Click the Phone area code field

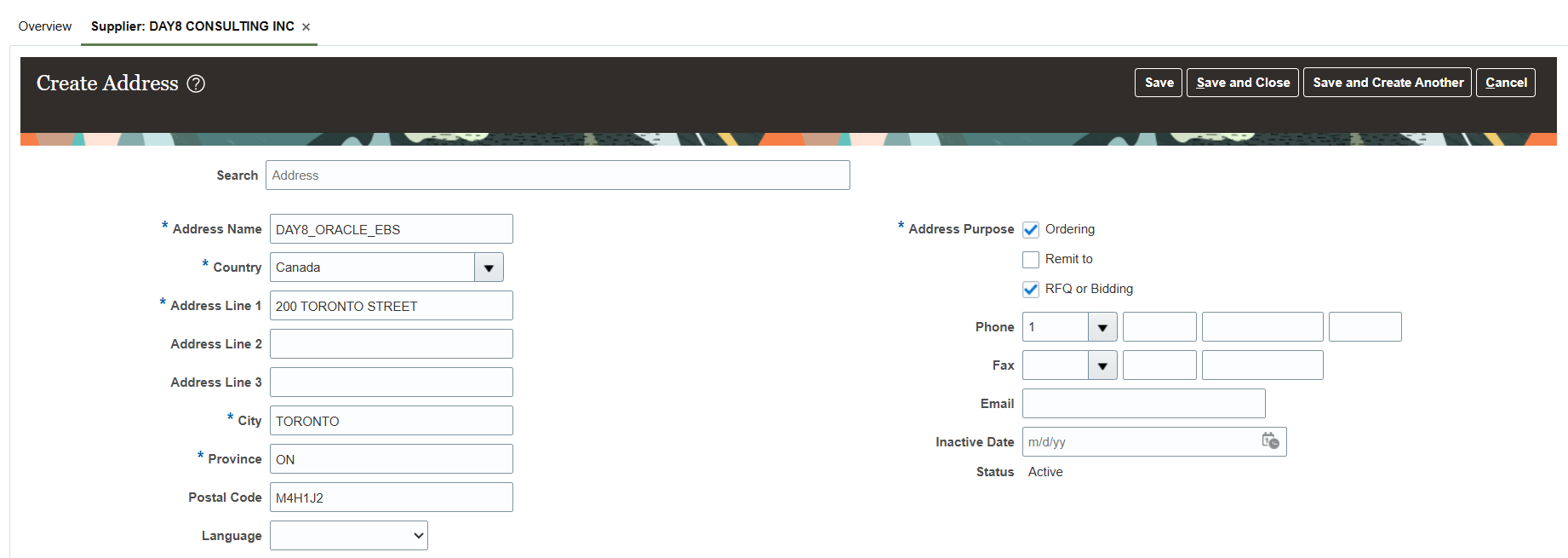click(1159, 327)
